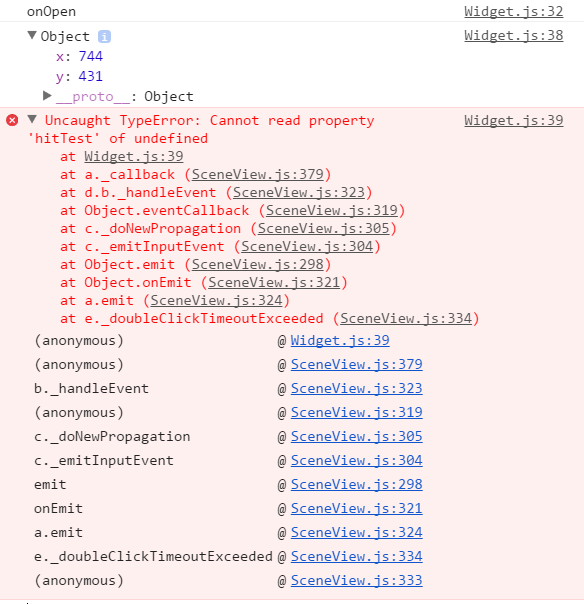Collapse the expanded Object entry
Image resolution: width=584 pixels, height=604 pixels.
[32, 35]
